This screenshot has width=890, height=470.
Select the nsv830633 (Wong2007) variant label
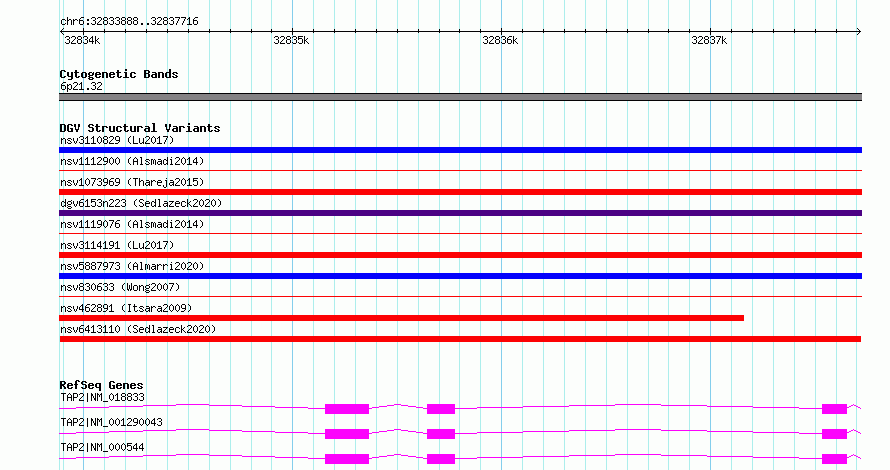[x=120, y=287]
